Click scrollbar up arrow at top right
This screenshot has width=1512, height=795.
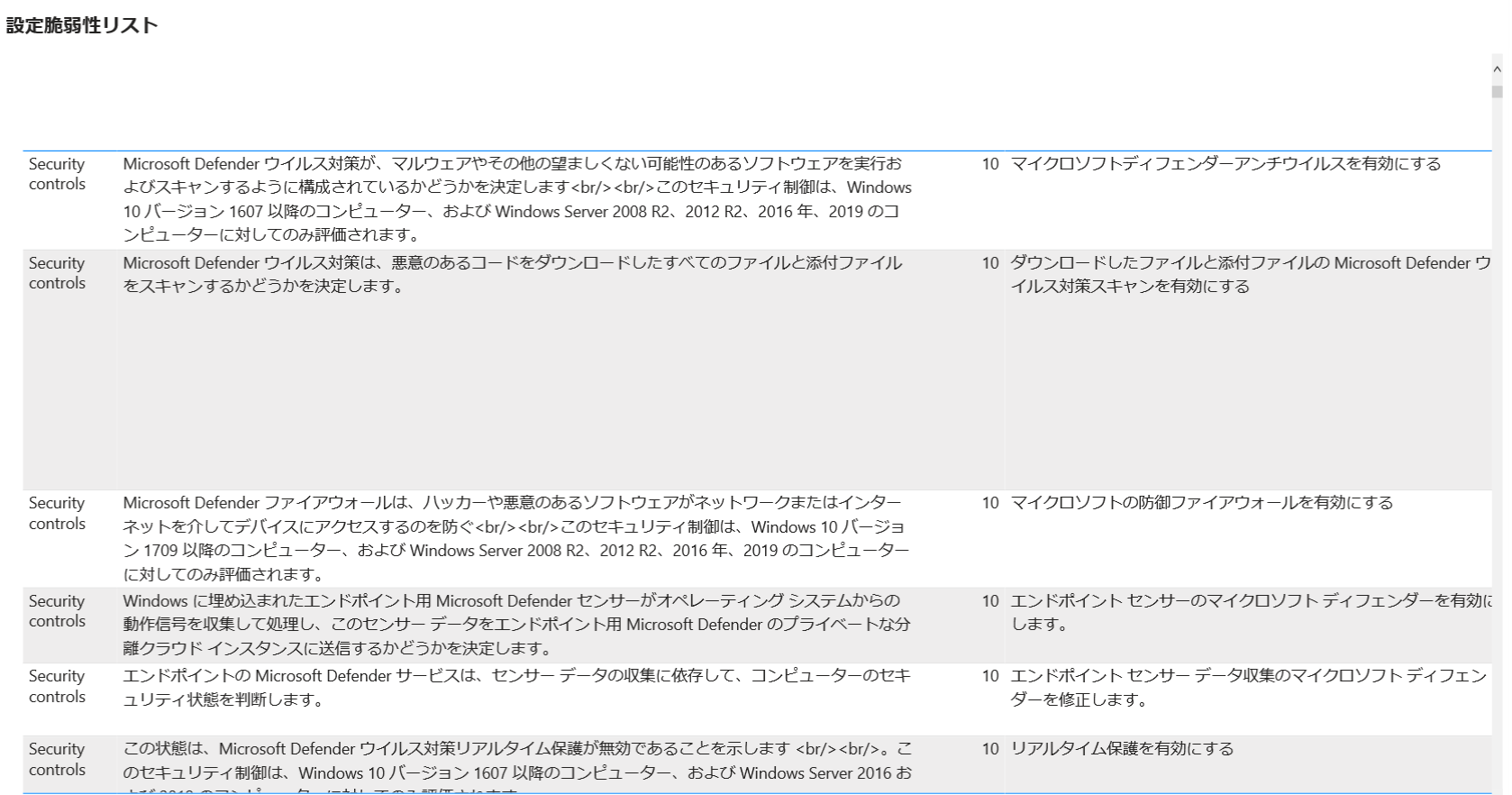[1497, 69]
